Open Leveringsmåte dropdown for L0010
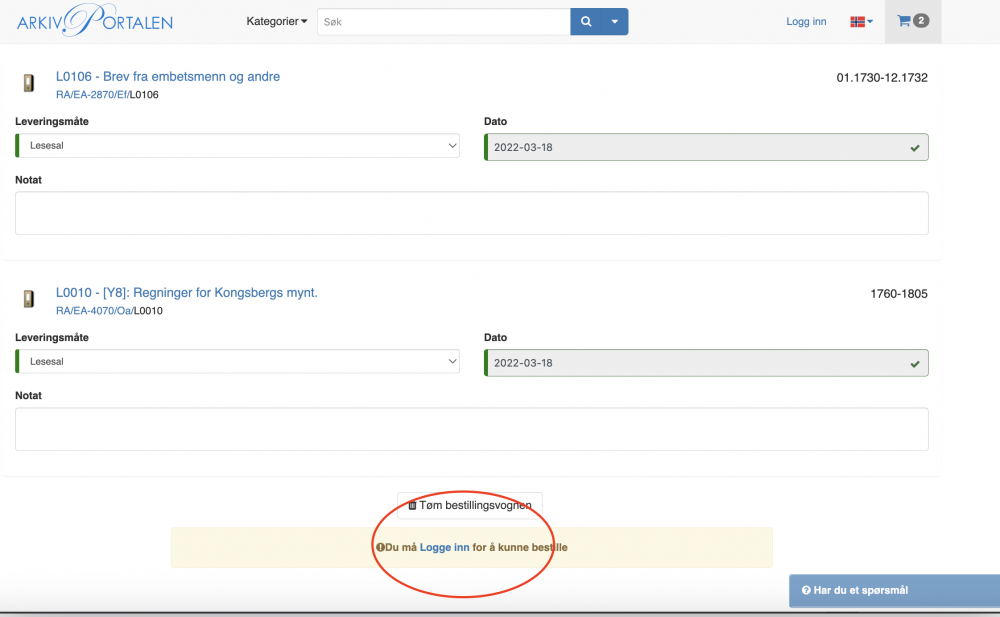This screenshot has height=617, width=1000. 238,362
